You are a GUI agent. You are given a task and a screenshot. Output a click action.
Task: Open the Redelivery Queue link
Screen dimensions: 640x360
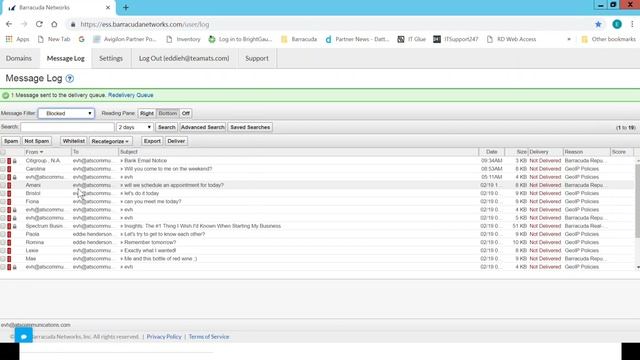tap(131, 95)
